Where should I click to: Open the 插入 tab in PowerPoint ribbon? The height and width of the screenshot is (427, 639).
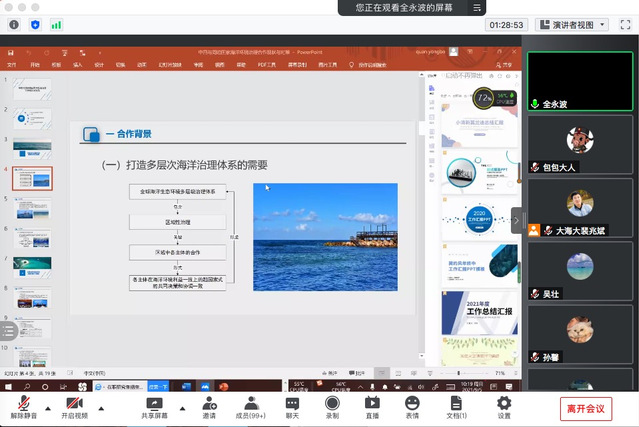(x=77, y=65)
